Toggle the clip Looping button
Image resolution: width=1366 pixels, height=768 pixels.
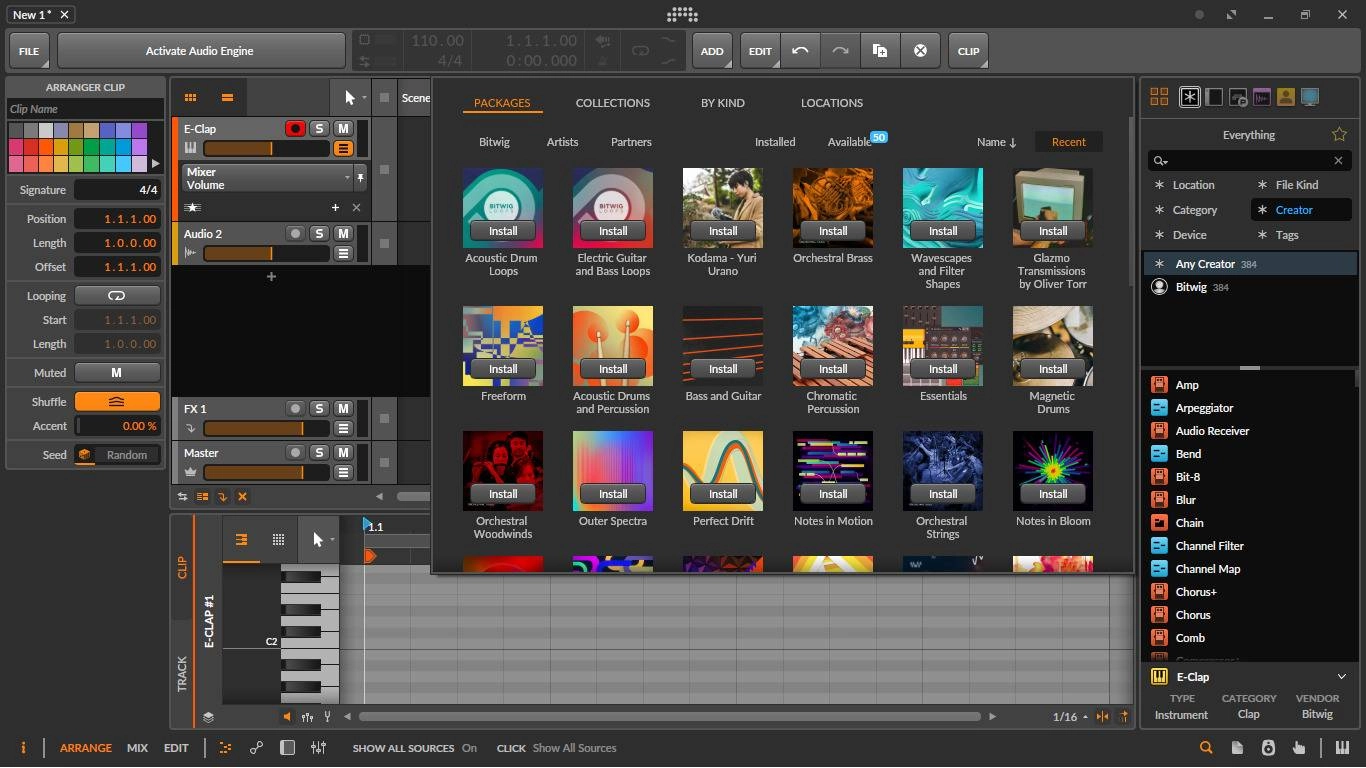[117, 296]
